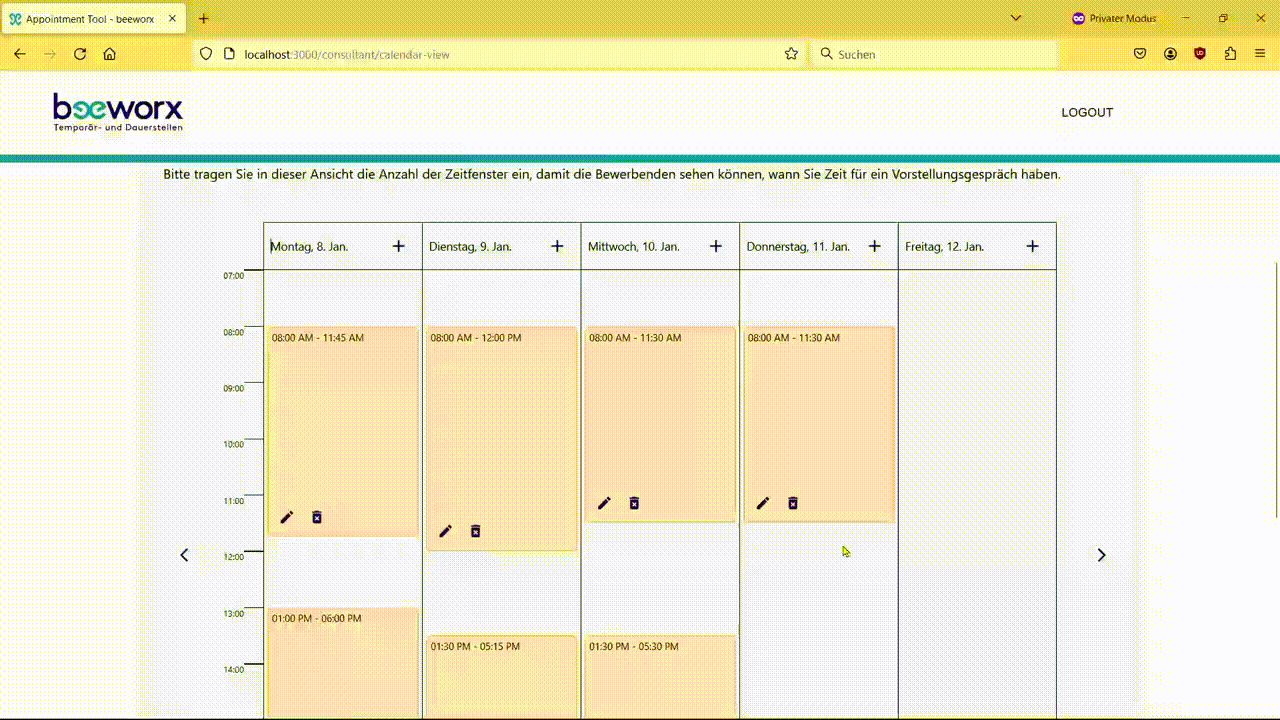This screenshot has height=720, width=1280.
Task: Open the uBlock shield extension
Action: (1200, 54)
